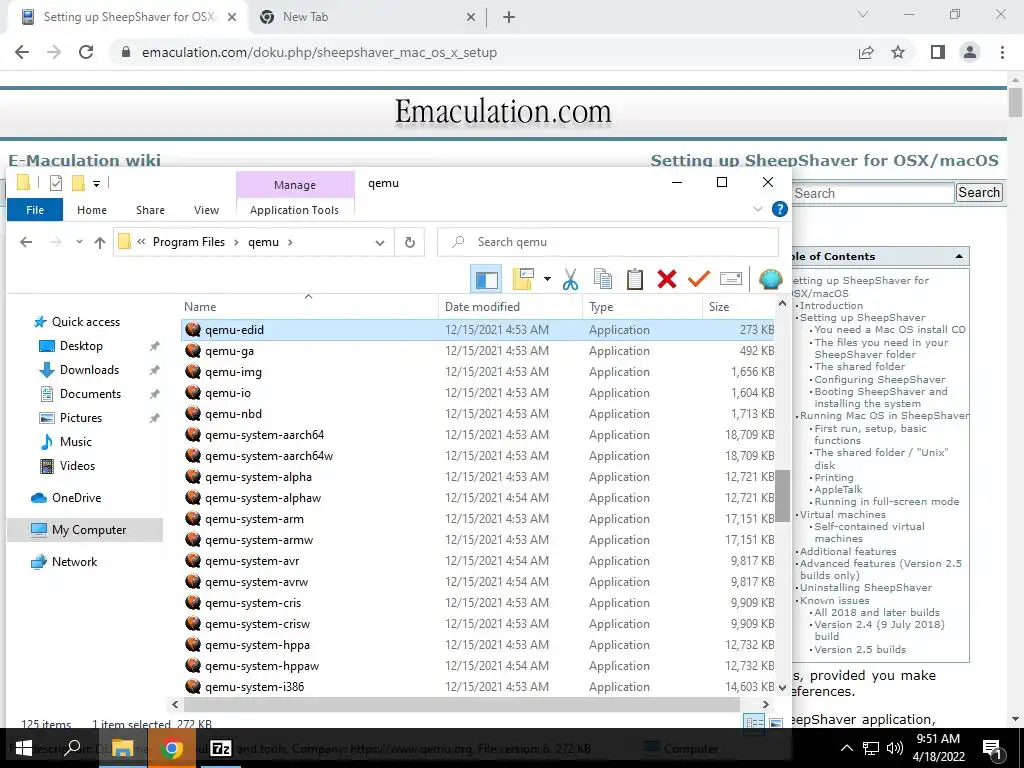Click the Classic Shell settings icon

[x=771, y=279]
